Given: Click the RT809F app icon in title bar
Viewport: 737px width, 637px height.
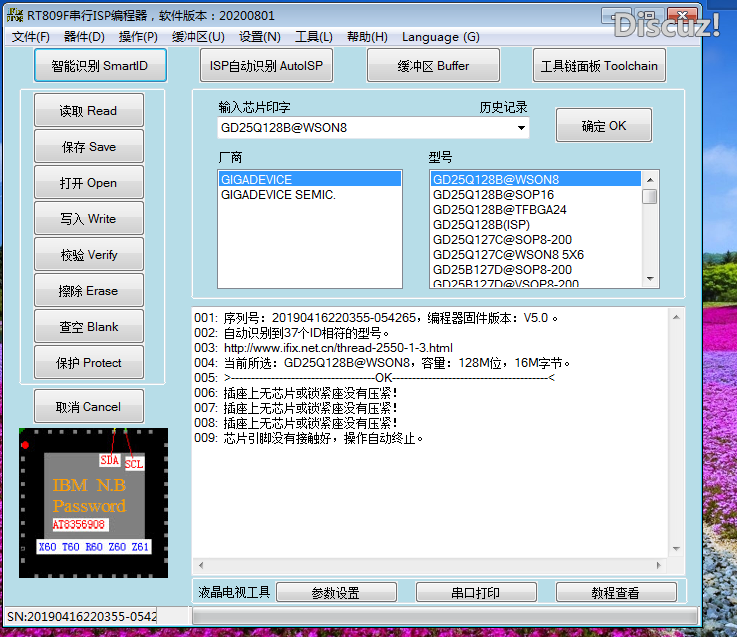Looking at the screenshot, I should 15,16.
